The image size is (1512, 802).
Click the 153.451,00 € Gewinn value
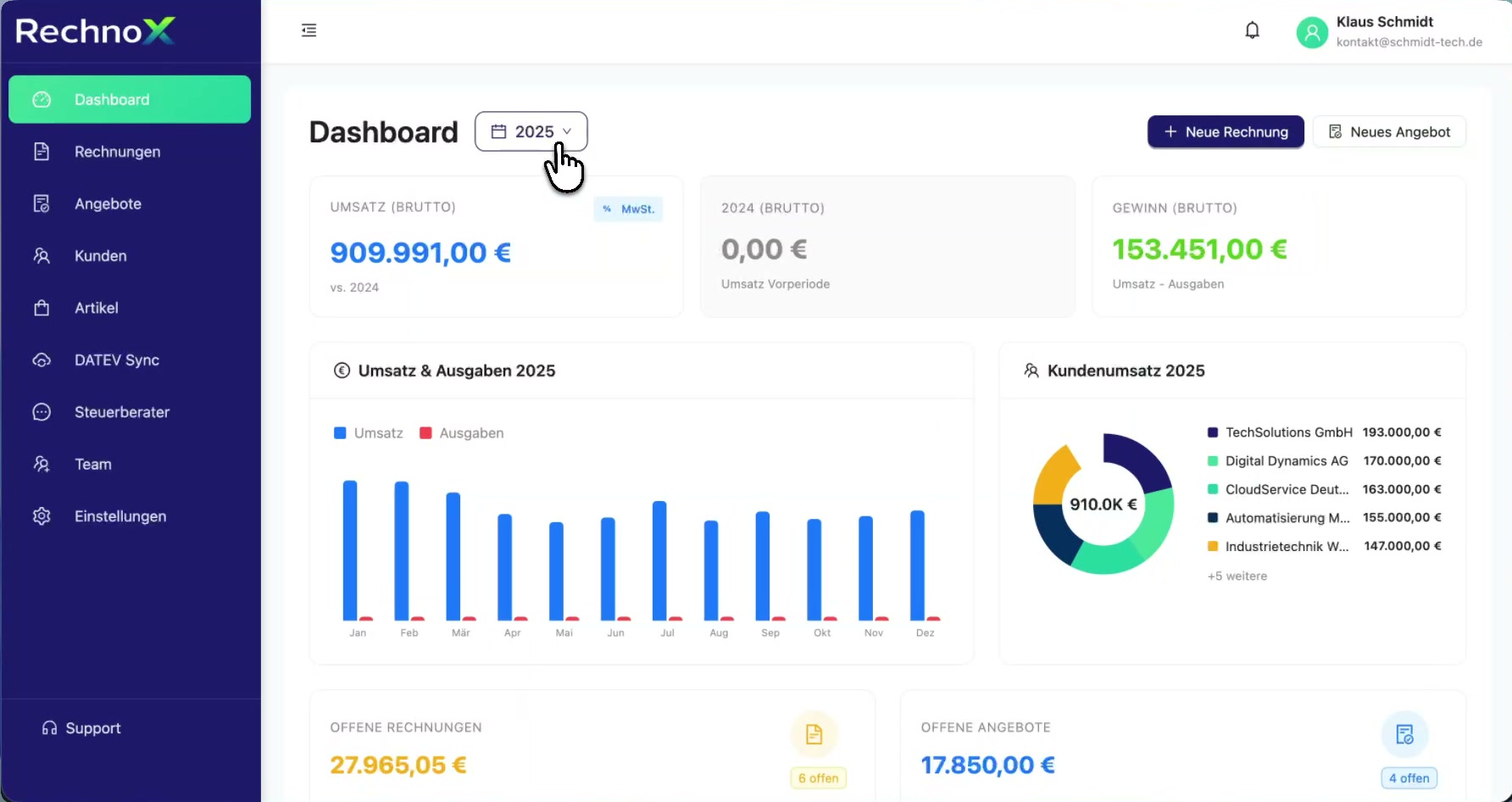point(1200,249)
